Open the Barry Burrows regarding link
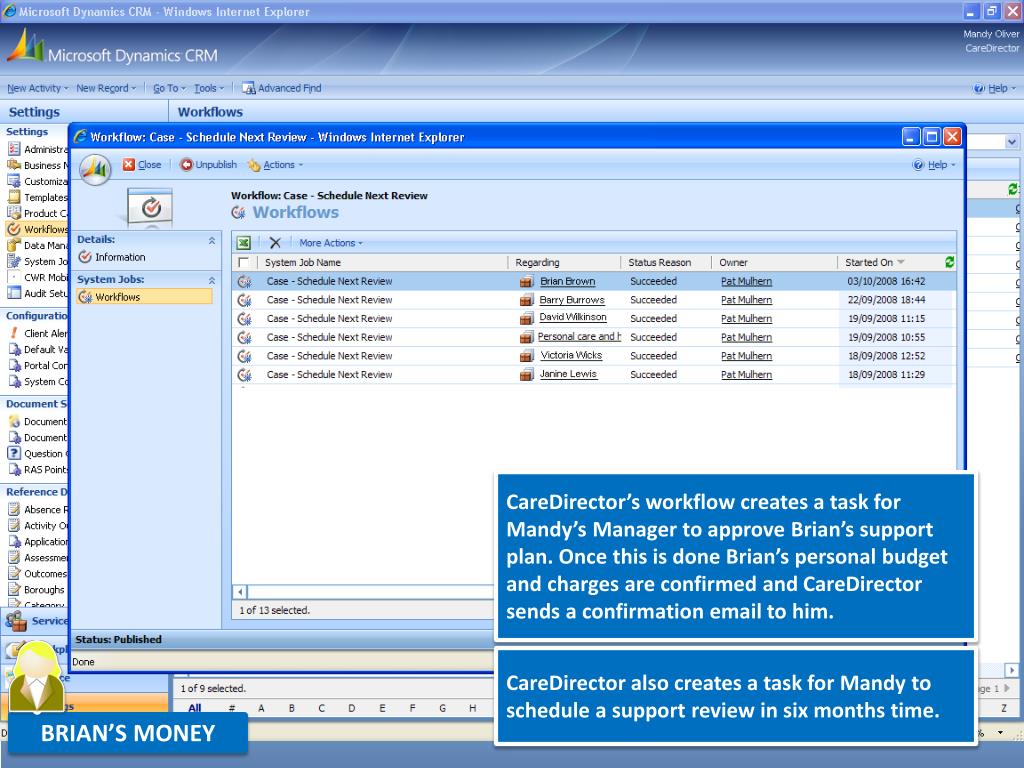The image size is (1024, 768). pyautogui.click(x=572, y=300)
